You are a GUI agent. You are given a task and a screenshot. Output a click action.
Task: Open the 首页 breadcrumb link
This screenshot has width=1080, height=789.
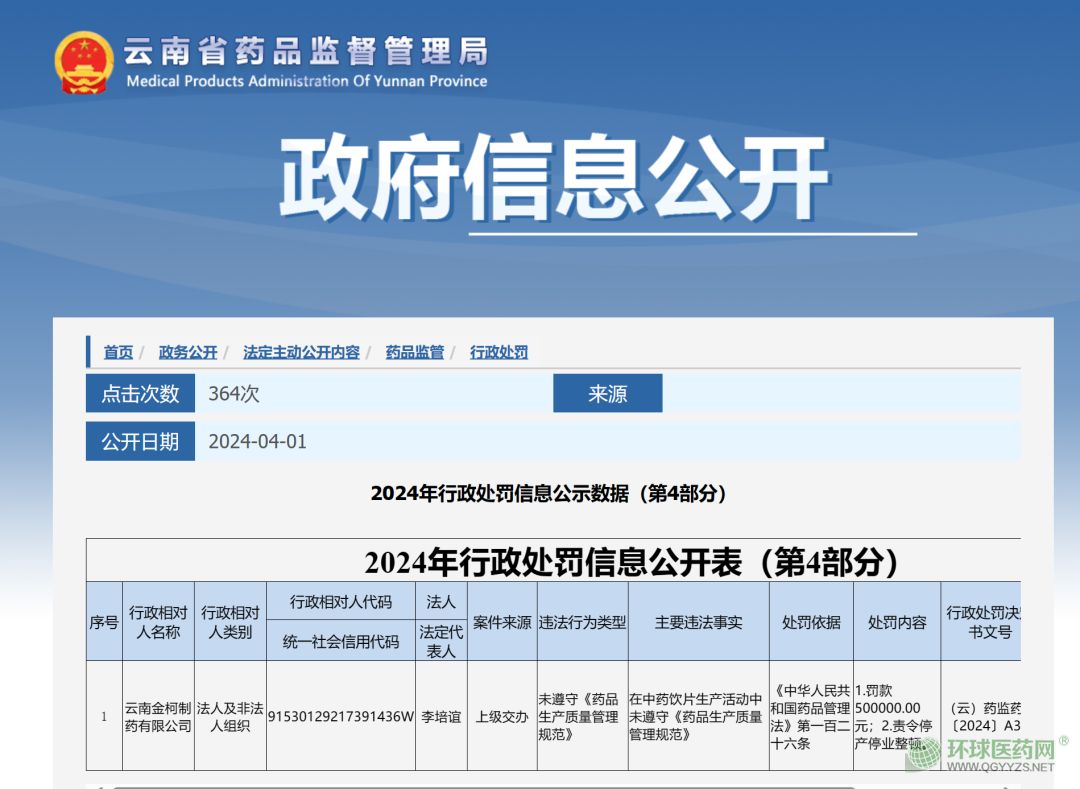tap(118, 352)
